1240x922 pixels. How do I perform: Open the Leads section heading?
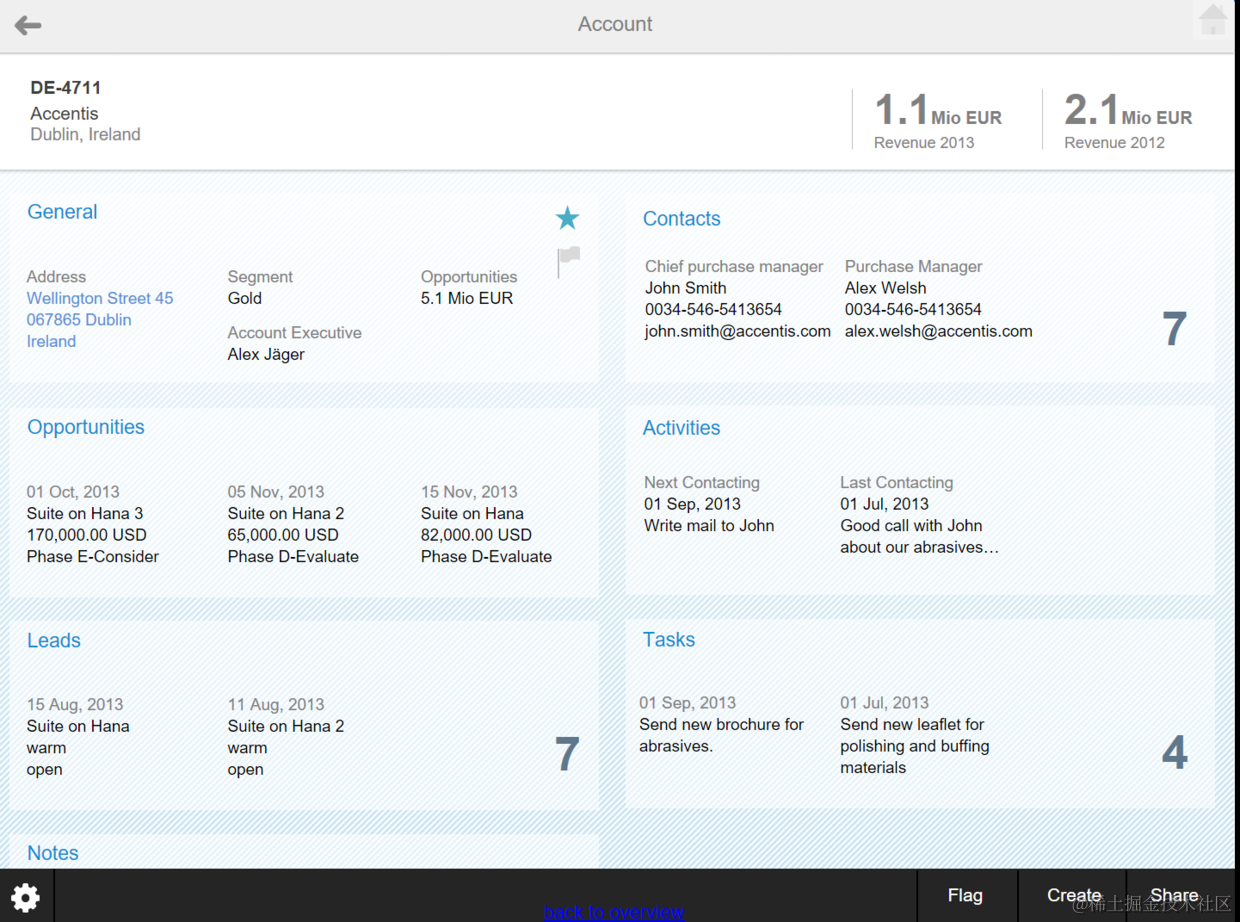point(54,640)
